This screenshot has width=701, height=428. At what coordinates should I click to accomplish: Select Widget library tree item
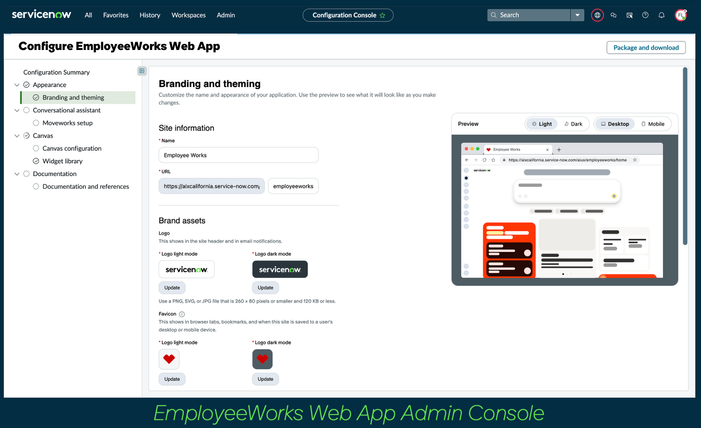62,161
